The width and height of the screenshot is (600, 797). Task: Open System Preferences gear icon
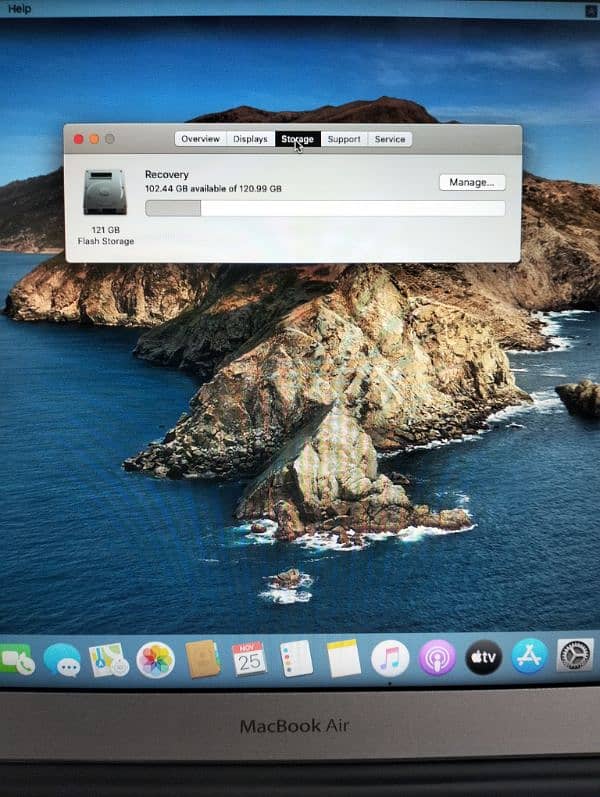click(575, 656)
